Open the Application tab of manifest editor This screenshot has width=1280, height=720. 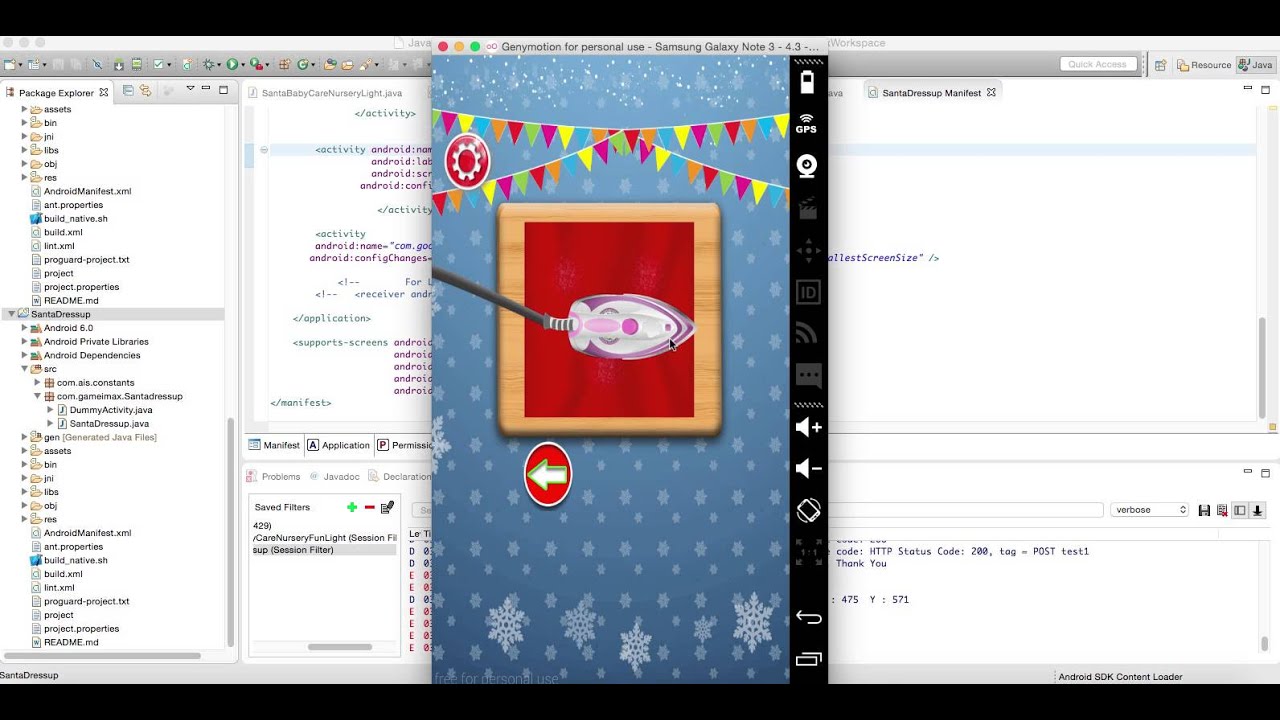(x=339, y=445)
